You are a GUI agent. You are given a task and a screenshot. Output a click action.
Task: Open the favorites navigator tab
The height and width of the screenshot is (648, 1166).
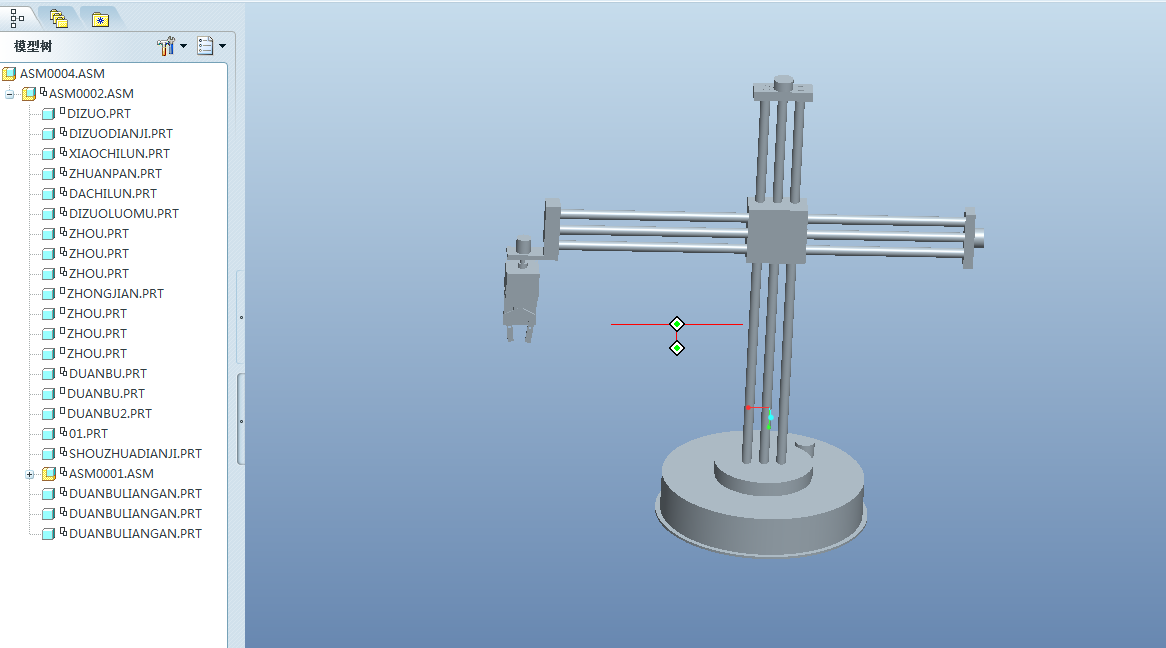[x=100, y=19]
